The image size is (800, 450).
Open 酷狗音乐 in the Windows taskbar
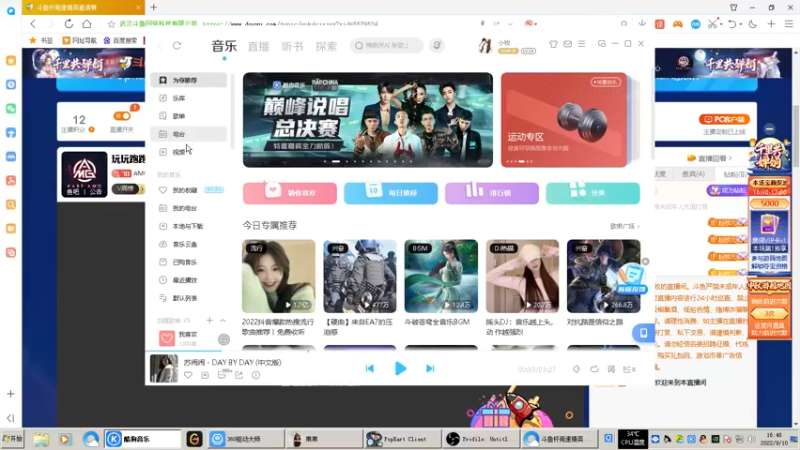(x=143, y=439)
